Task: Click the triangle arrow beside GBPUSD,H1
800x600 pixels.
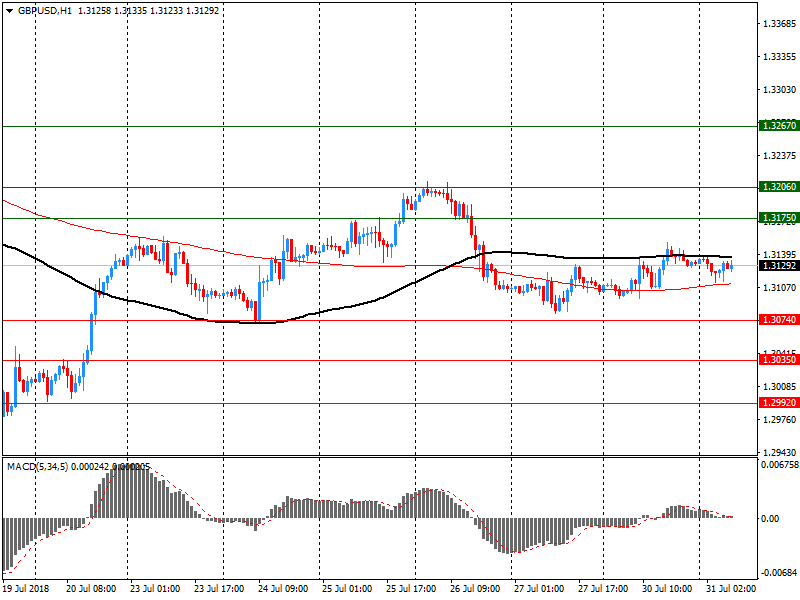Action: click(x=9, y=11)
